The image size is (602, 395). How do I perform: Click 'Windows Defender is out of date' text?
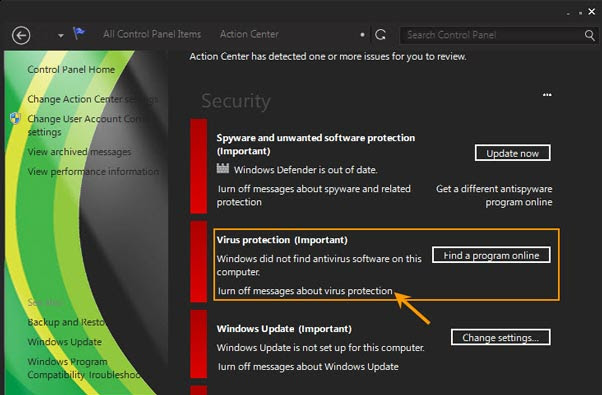click(x=306, y=170)
